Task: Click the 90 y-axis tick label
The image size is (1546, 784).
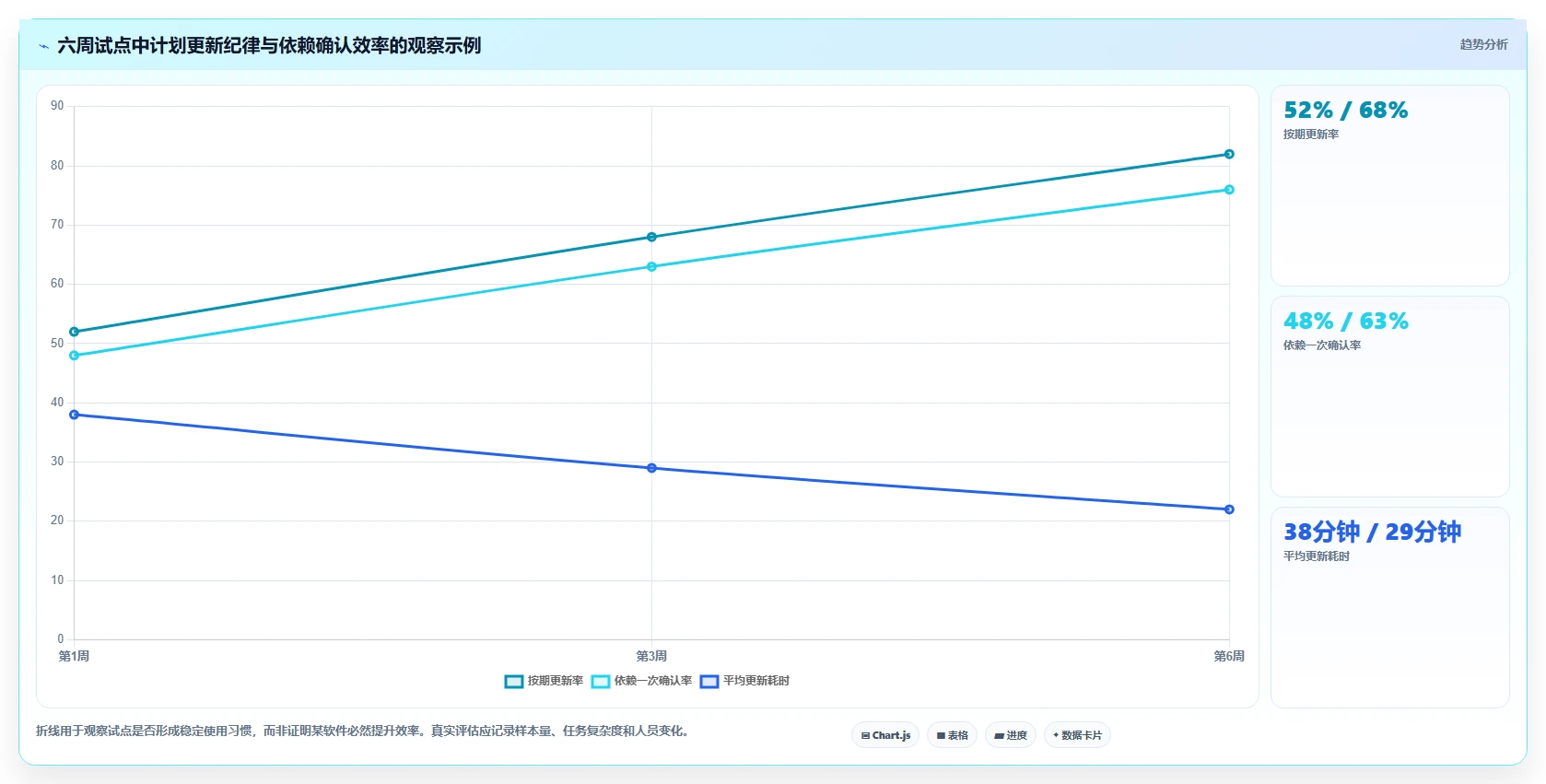Action: coord(57,106)
